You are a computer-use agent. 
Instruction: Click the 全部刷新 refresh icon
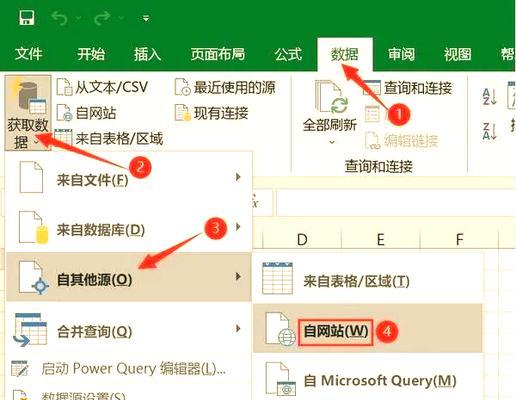coord(331,98)
